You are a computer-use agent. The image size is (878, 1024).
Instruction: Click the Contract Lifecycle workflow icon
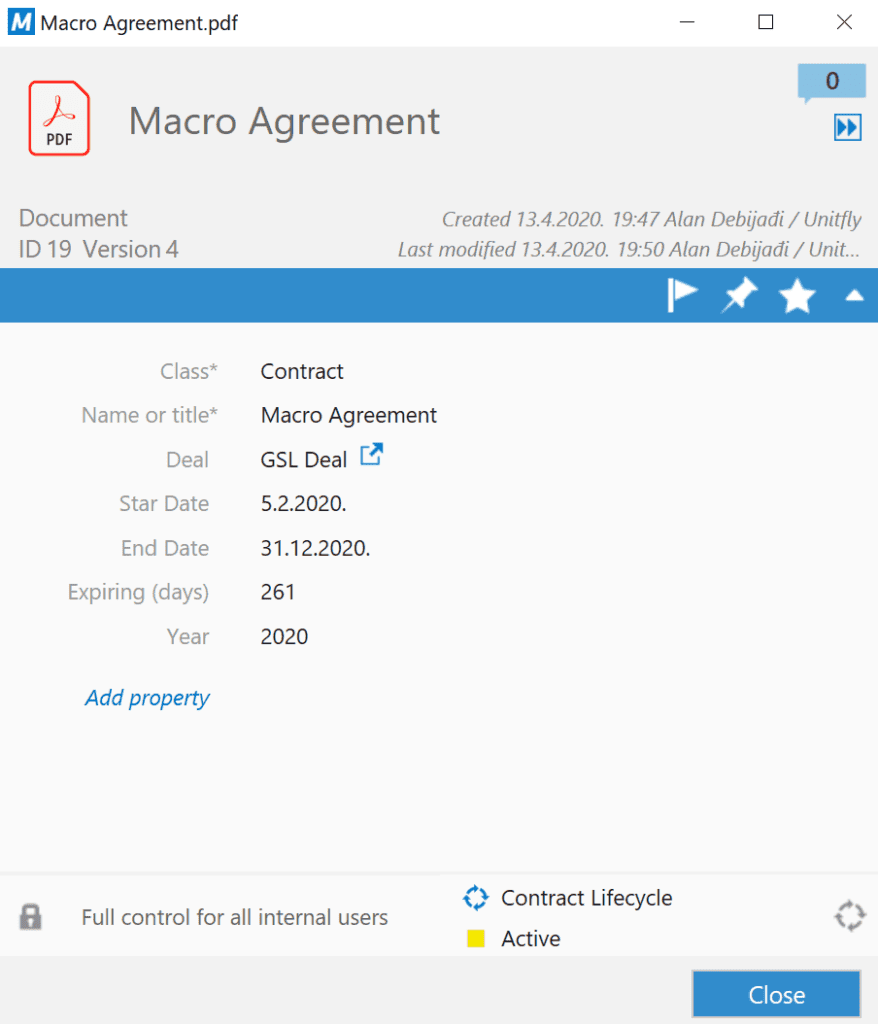tap(475, 898)
